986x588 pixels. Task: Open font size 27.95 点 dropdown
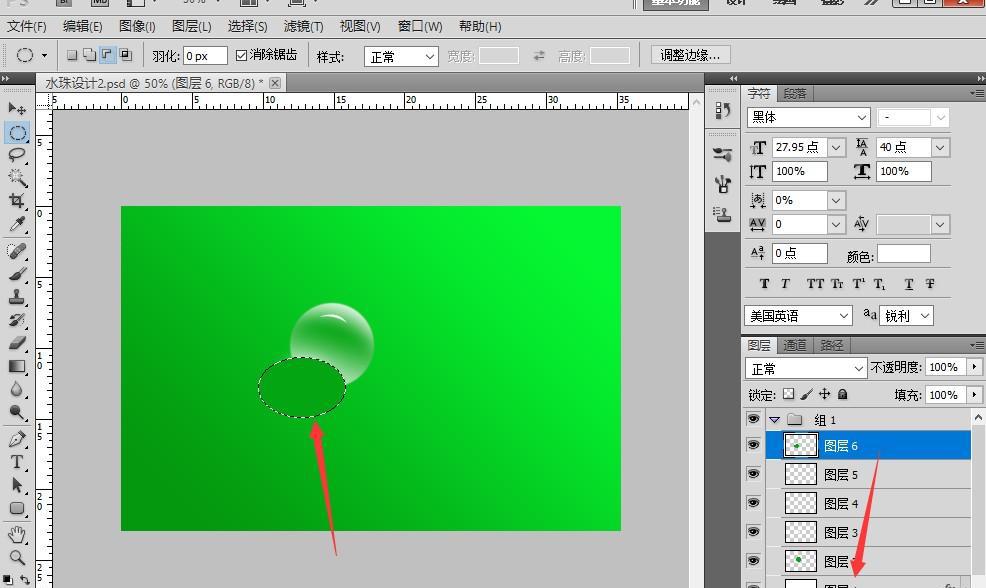(836, 147)
